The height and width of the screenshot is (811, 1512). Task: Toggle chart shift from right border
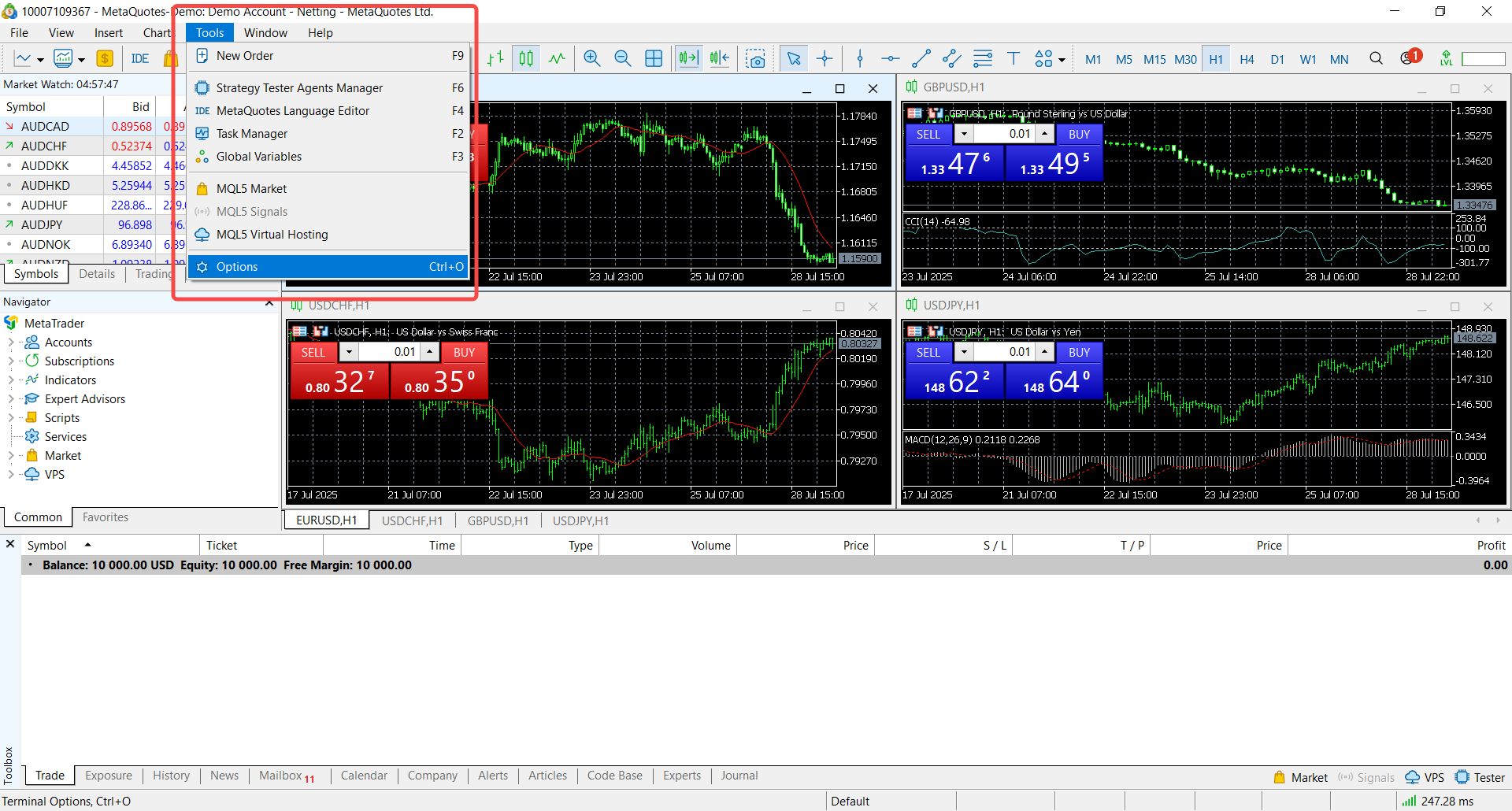pos(719,59)
